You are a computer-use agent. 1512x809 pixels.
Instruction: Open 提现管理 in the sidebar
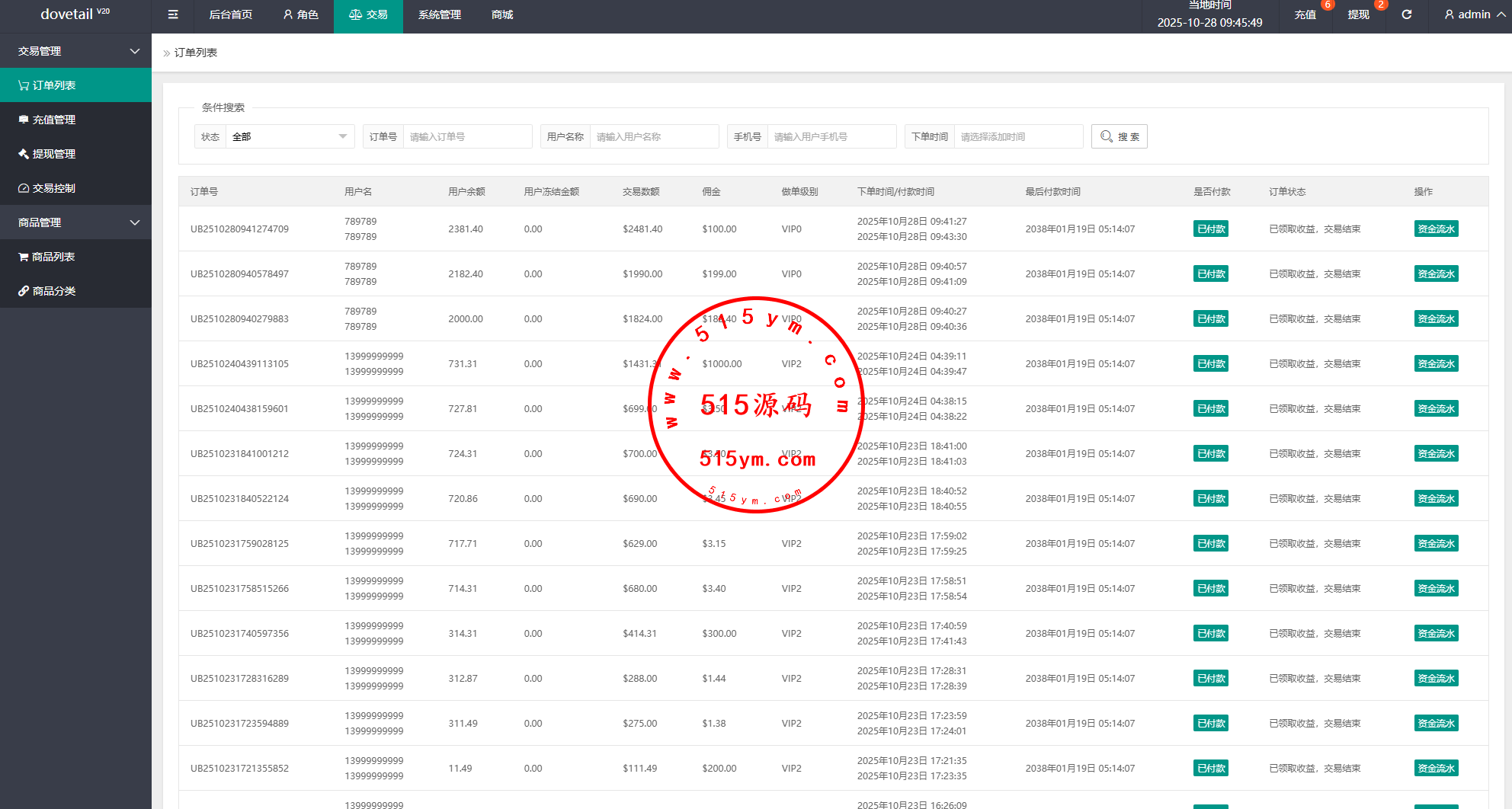click(53, 154)
